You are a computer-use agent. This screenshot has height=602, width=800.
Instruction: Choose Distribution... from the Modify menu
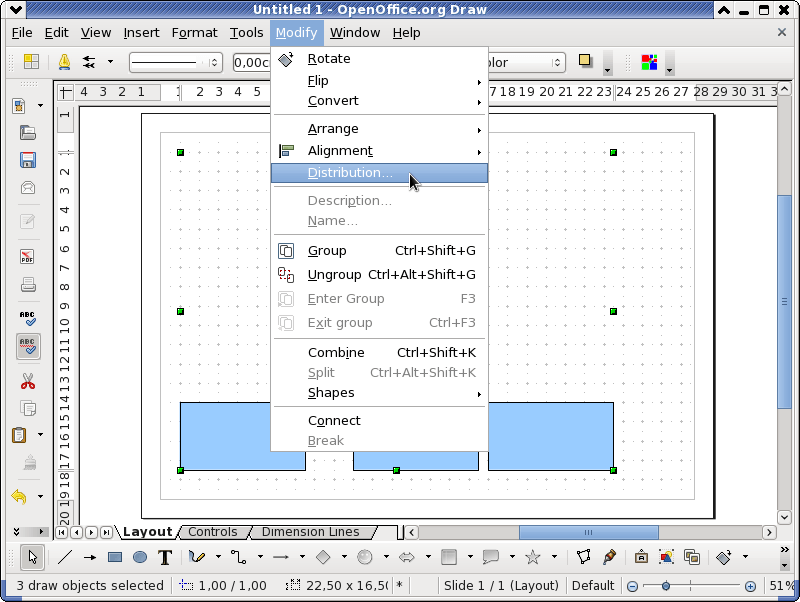[379, 173]
